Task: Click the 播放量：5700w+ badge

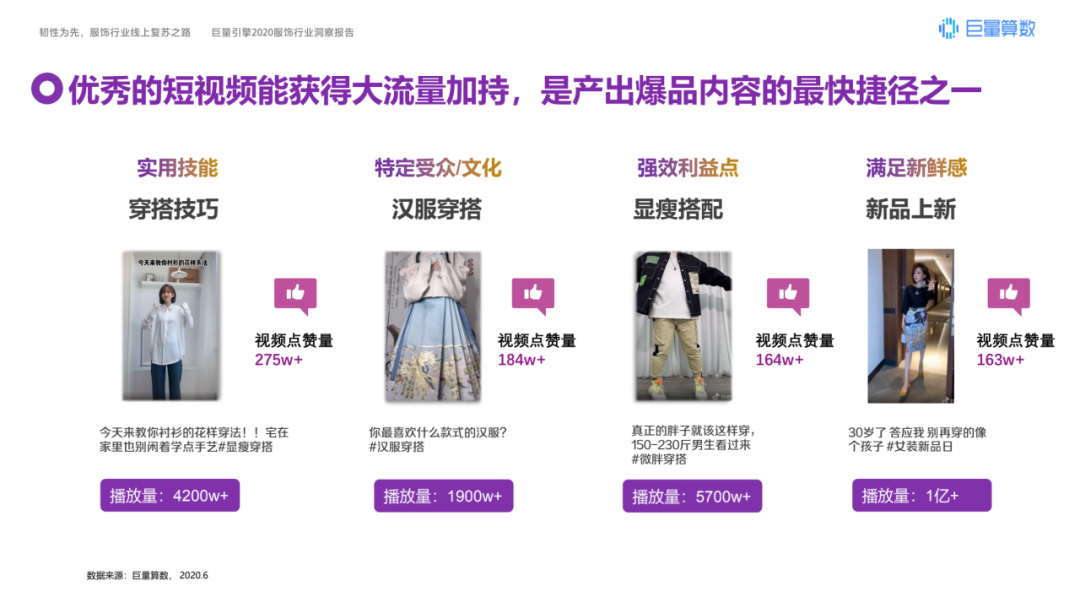Action: [692, 496]
